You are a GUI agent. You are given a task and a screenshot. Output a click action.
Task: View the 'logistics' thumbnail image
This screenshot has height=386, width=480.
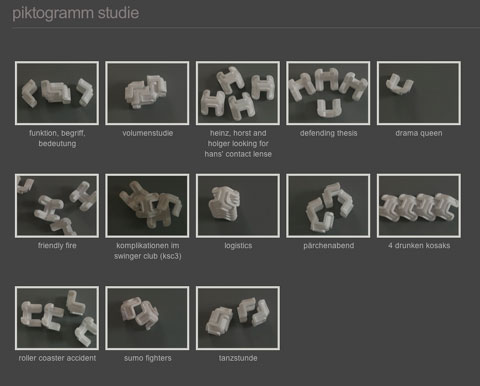(x=238, y=206)
